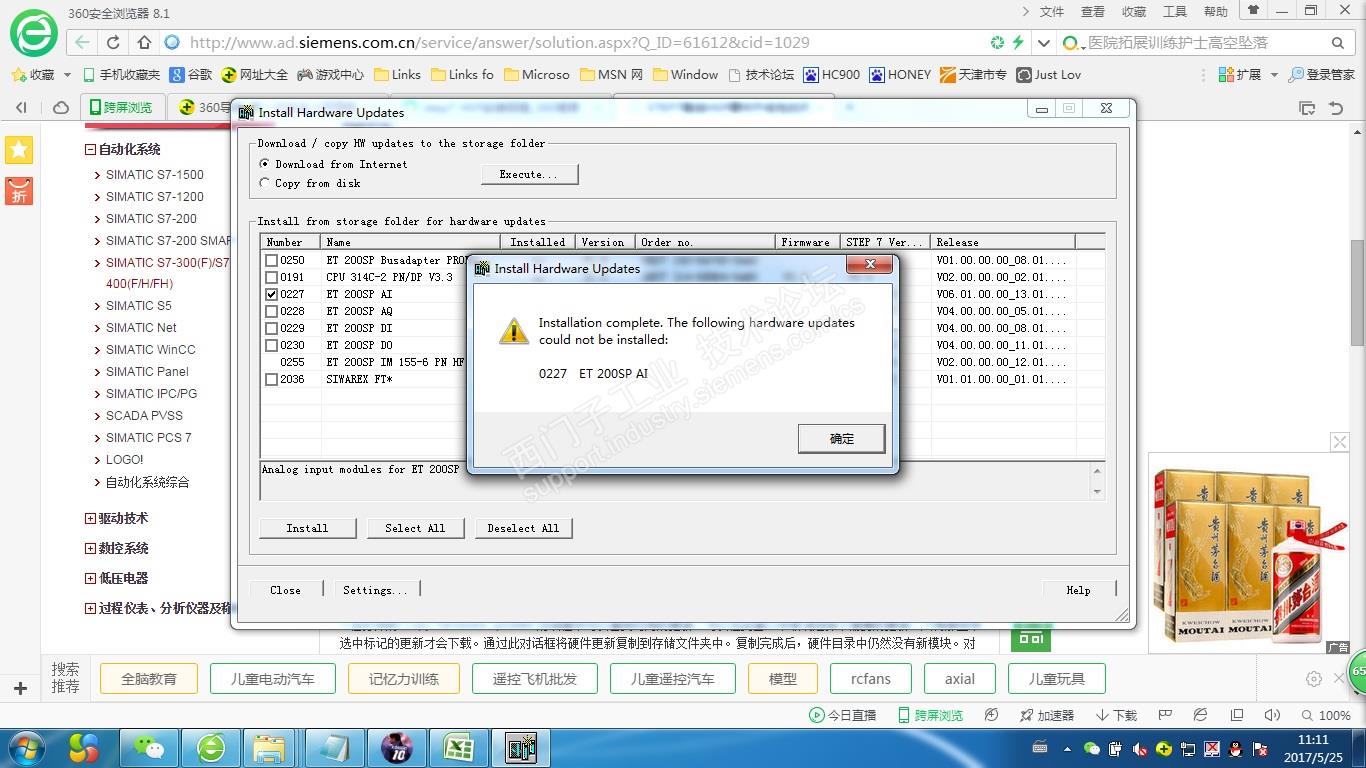The image size is (1366, 768).
Task: Collapse the 自动化系统 tree section
Action: [x=90, y=150]
